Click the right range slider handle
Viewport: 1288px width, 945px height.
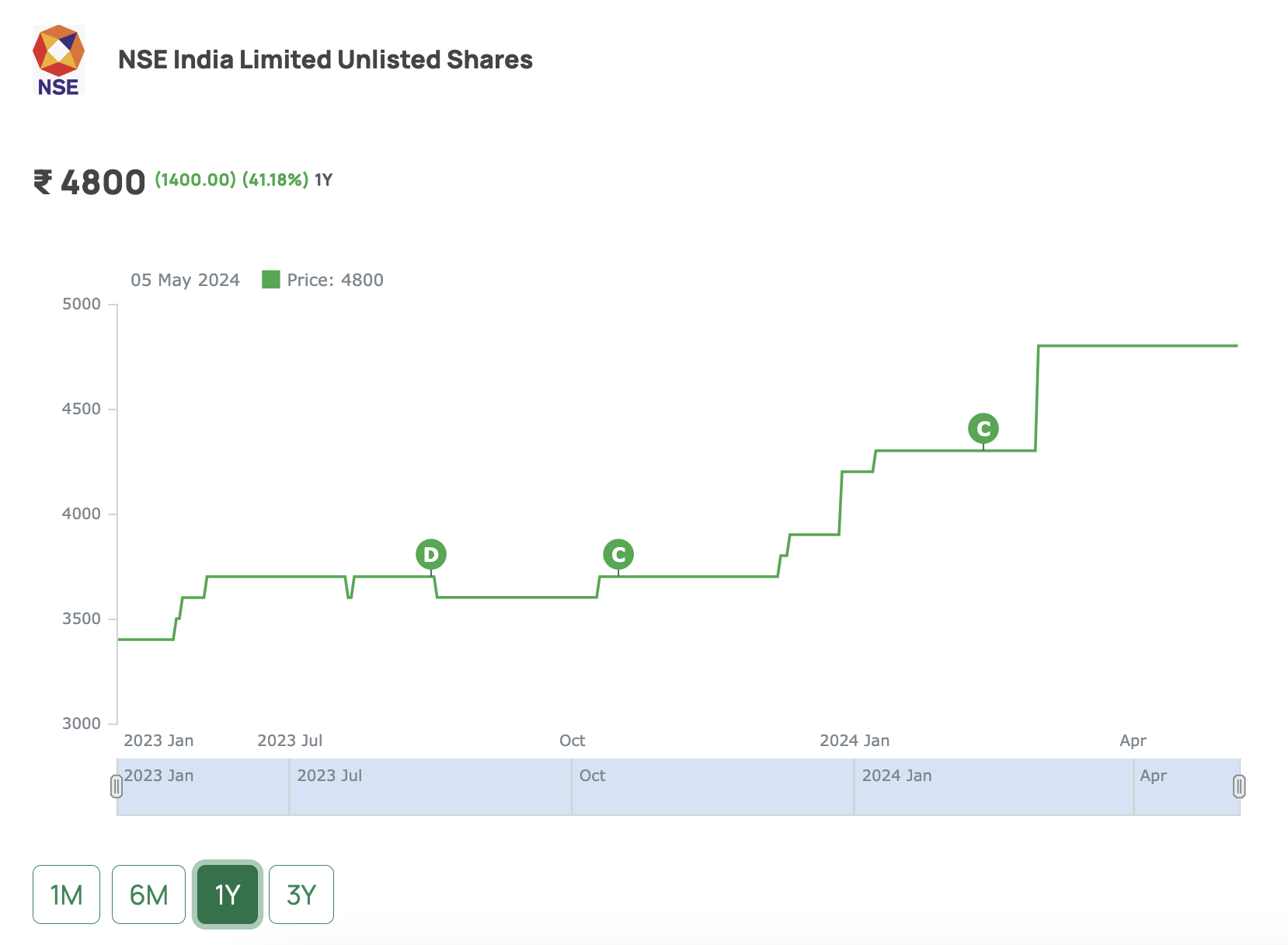click(1241, 787)
